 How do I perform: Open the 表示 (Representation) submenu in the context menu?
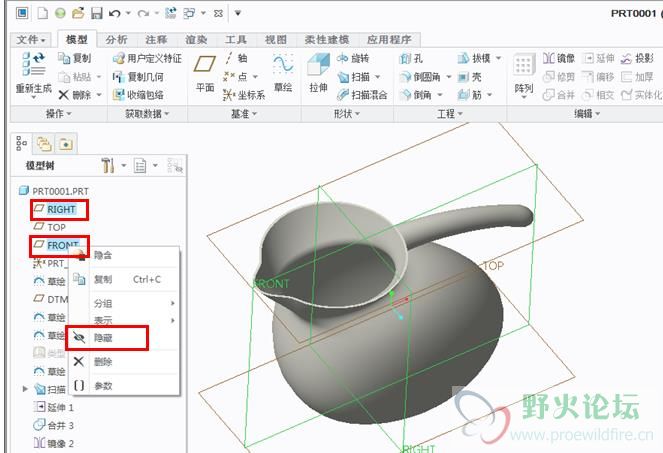[125, 320]
